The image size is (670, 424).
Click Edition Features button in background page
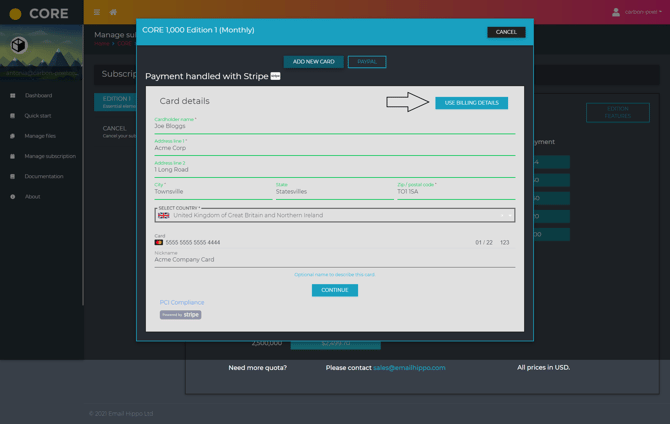(618, 112)
